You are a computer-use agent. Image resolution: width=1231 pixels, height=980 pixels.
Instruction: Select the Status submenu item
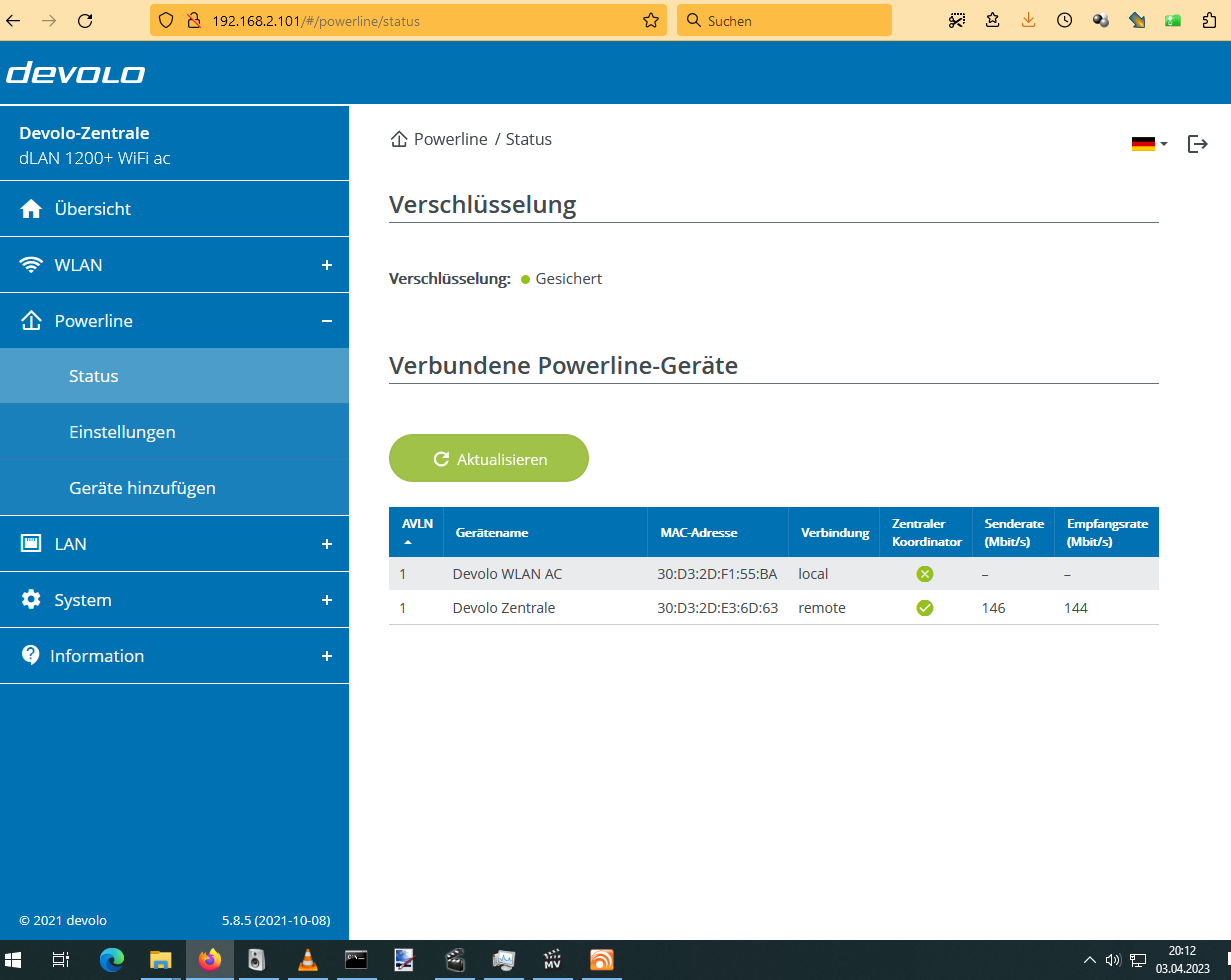point(174,376)
